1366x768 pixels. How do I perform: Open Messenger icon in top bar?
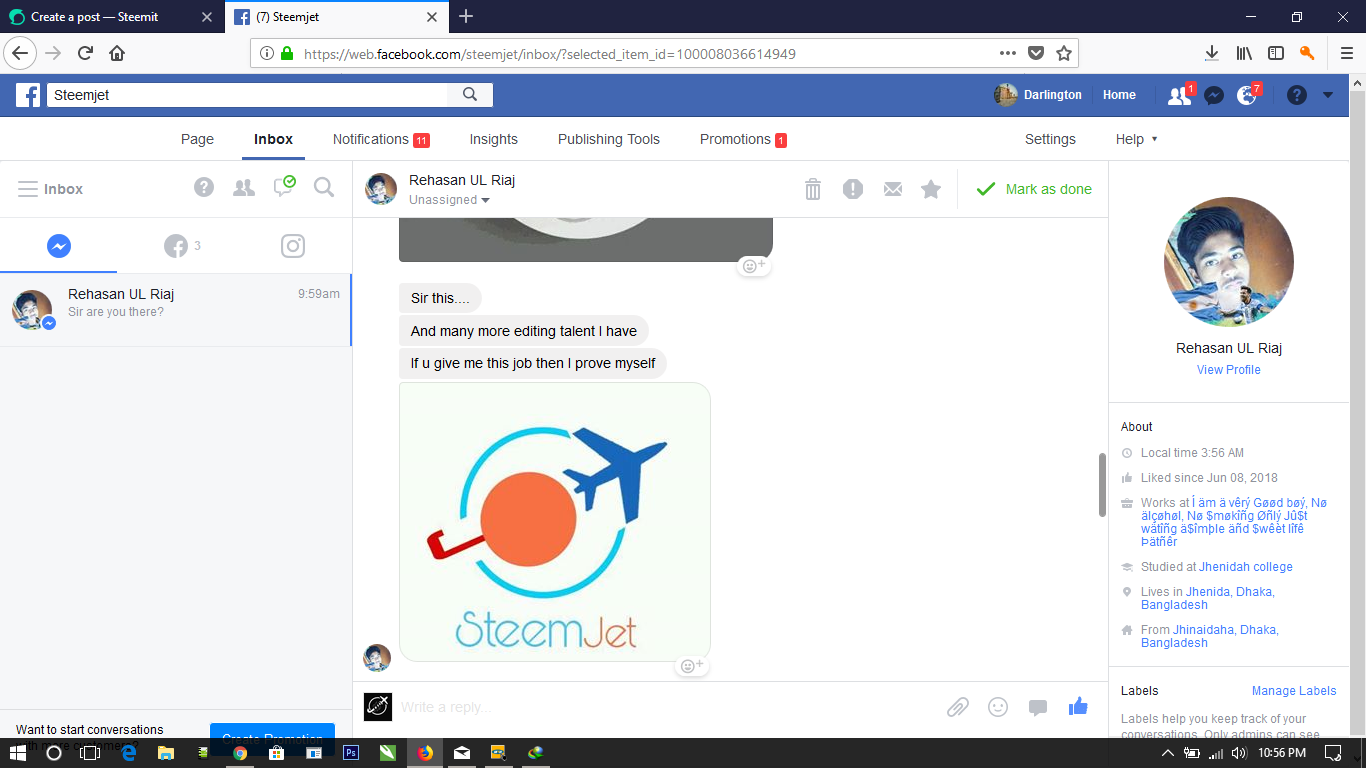pyautogui.click(x=1214, y=96)
